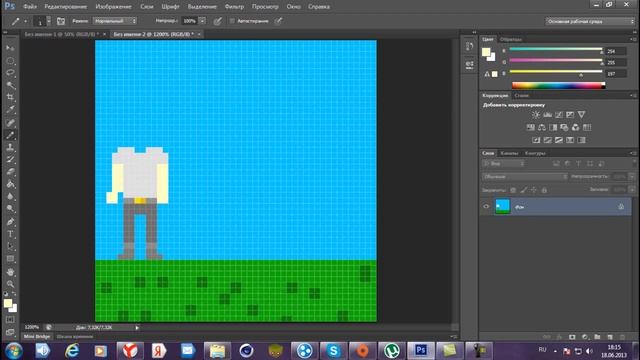Open the brush preset picker dropdown

(x=49, y=21)
